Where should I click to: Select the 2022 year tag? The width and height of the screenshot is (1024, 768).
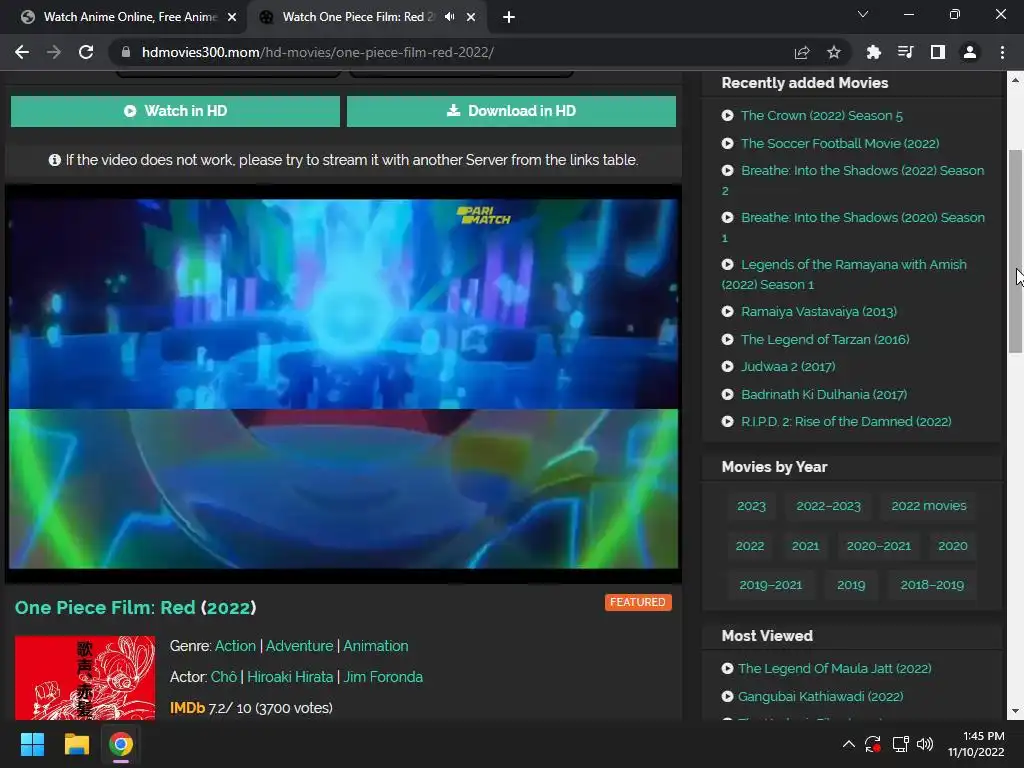[750, 546]
